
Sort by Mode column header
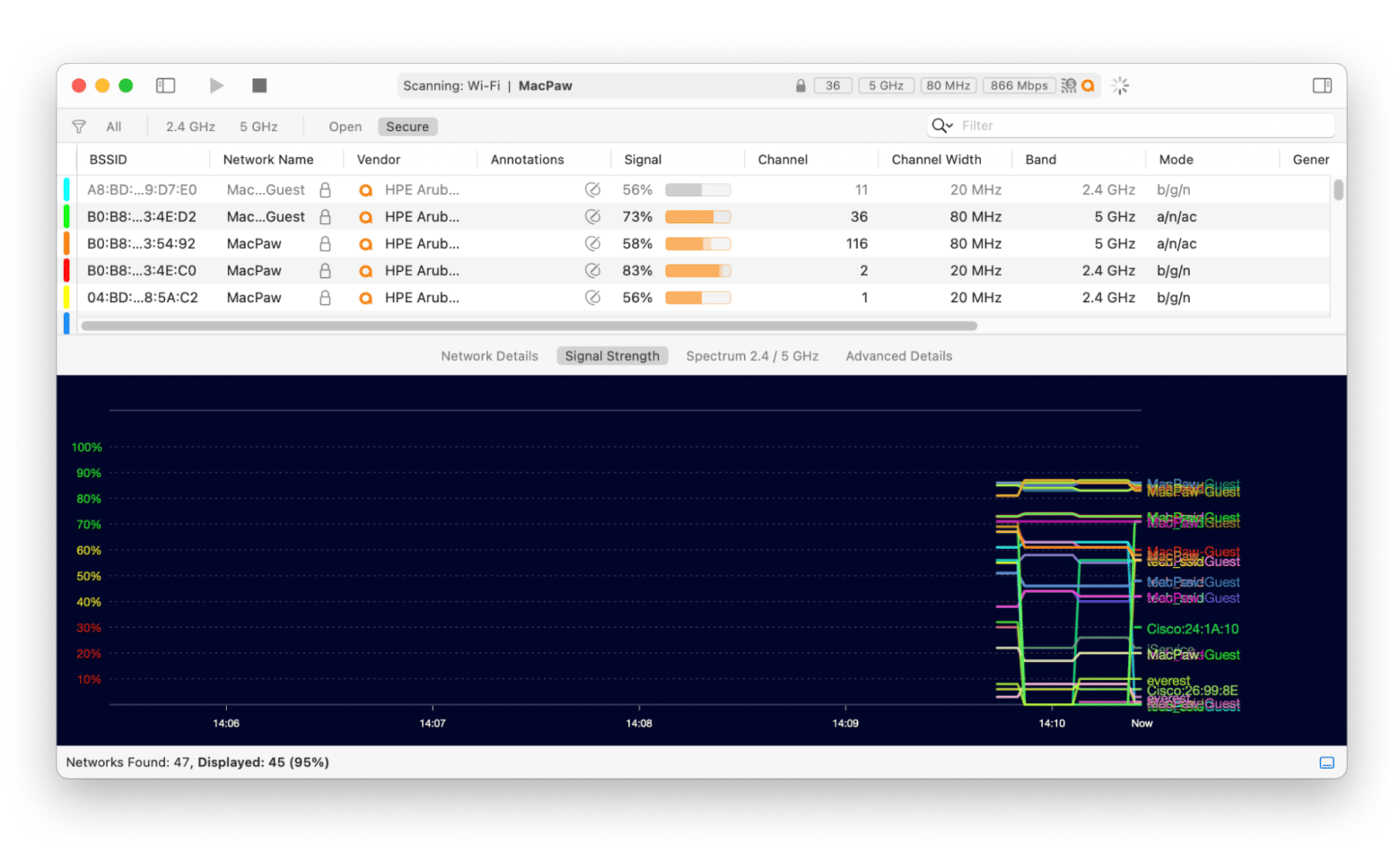tap(1176, 160)
